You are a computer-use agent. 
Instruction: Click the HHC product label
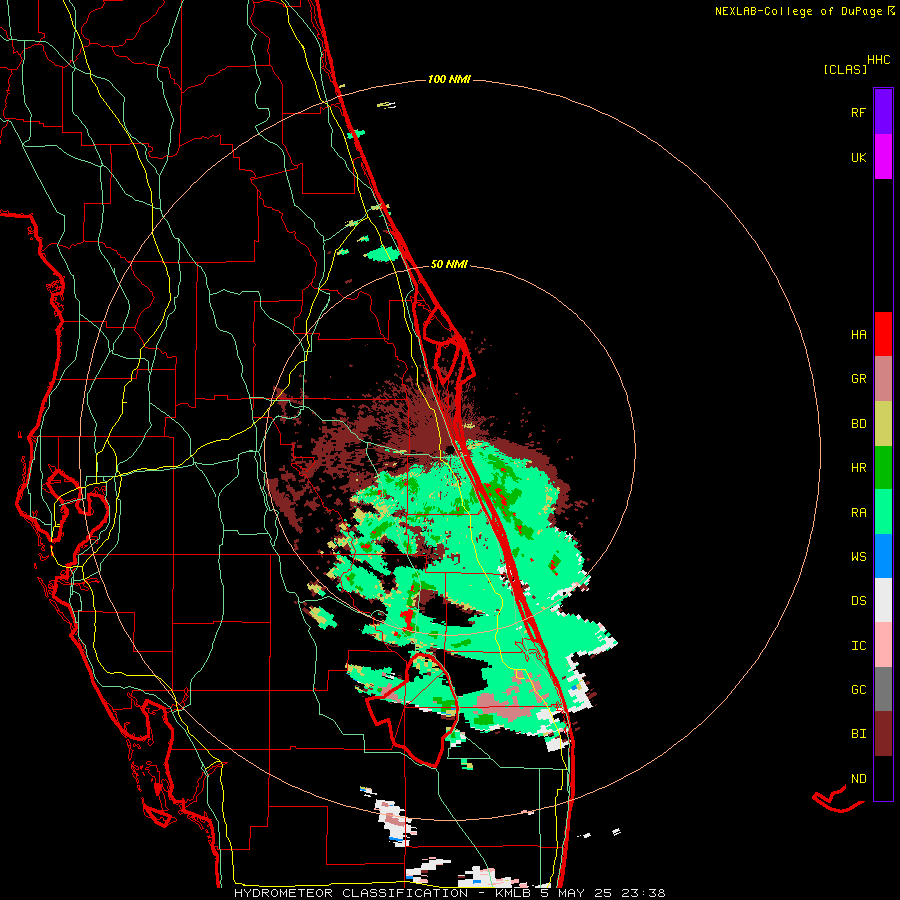click(x=879, y=60)
